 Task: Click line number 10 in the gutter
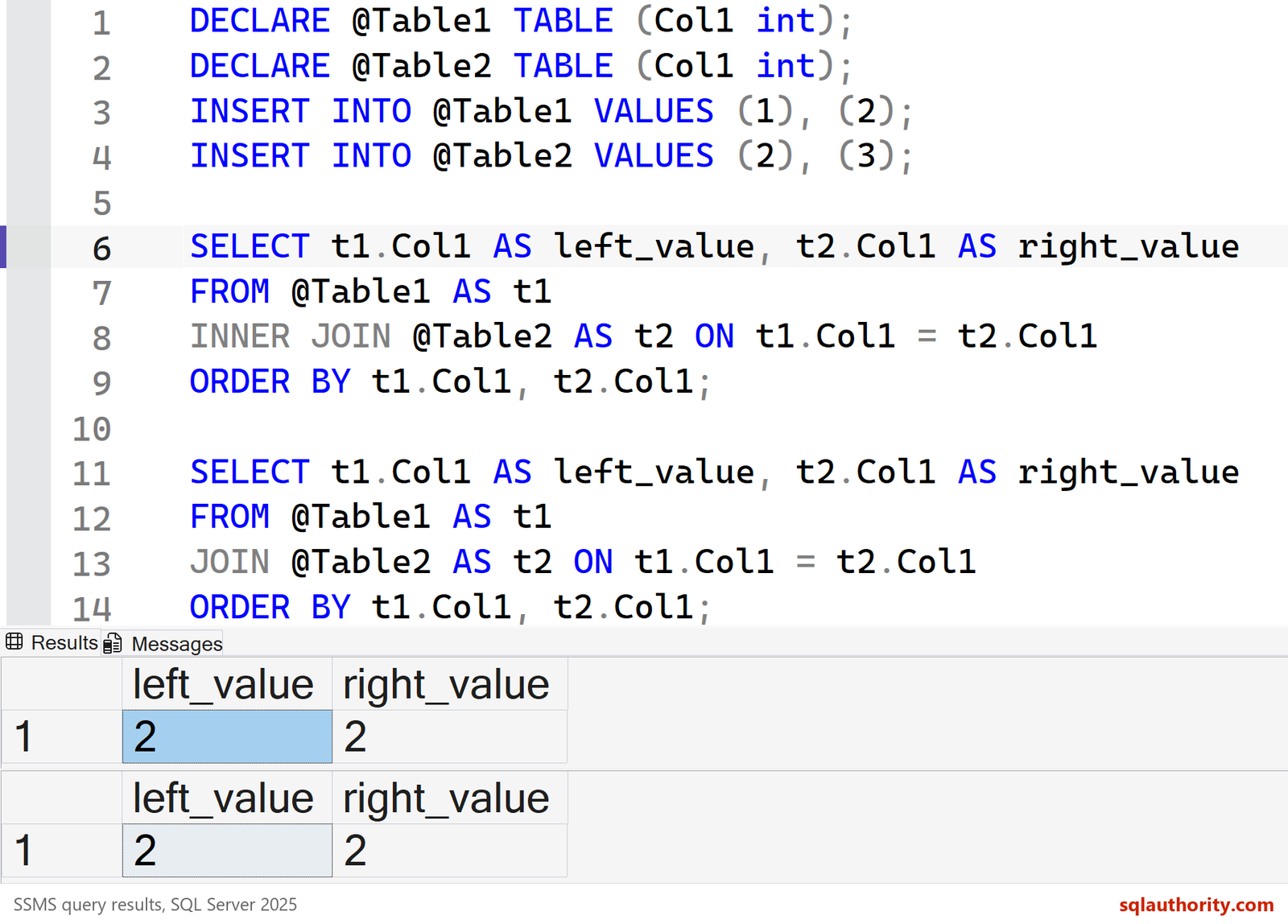click(x=92, y=429)
